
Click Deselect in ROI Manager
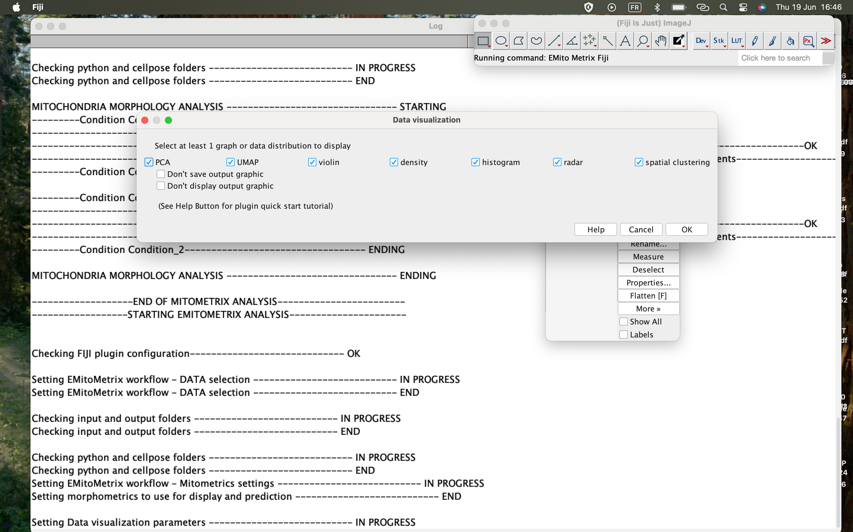[648, 270]
